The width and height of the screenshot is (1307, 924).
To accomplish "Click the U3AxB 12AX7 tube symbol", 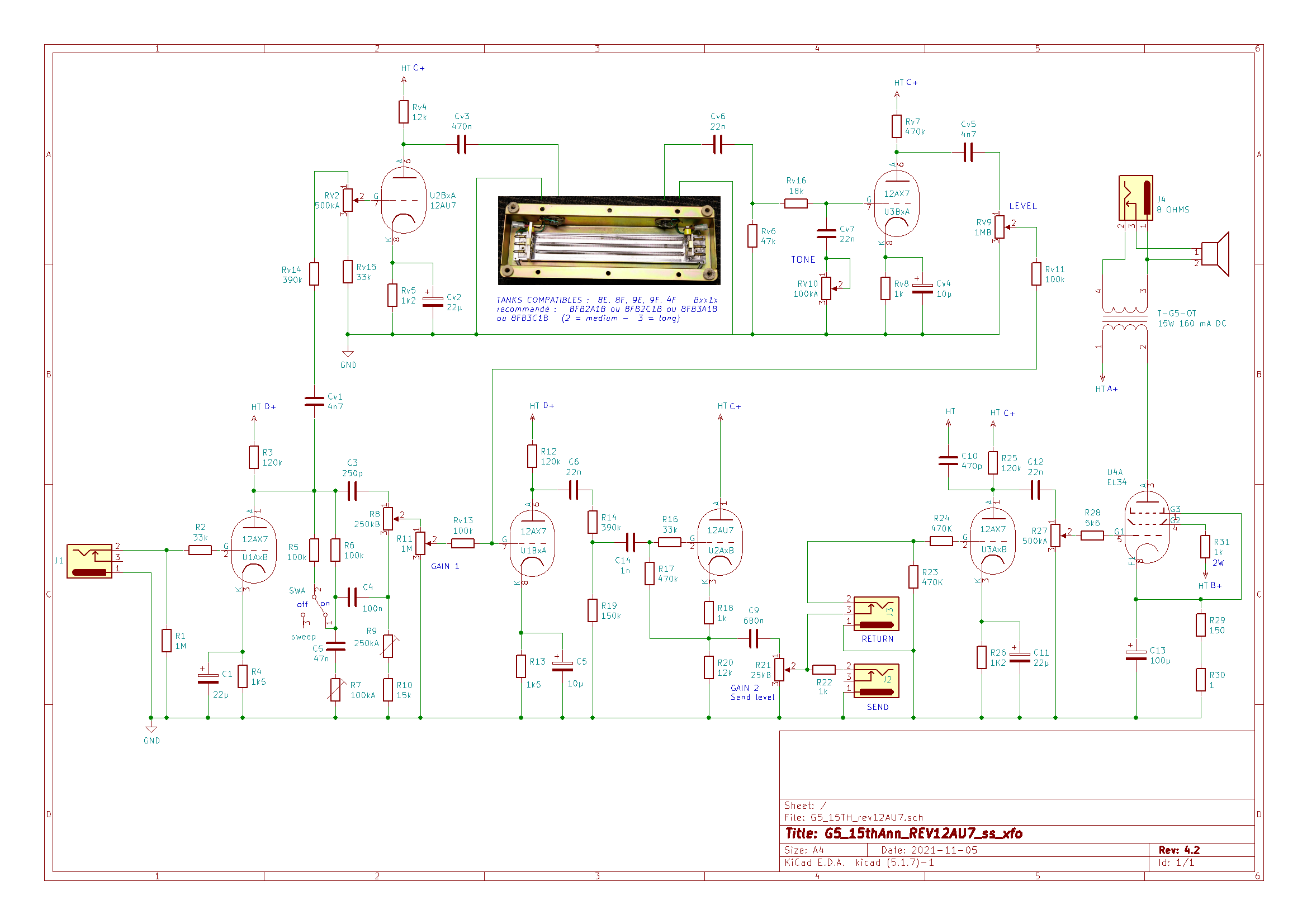I will [x=993, y=541].
